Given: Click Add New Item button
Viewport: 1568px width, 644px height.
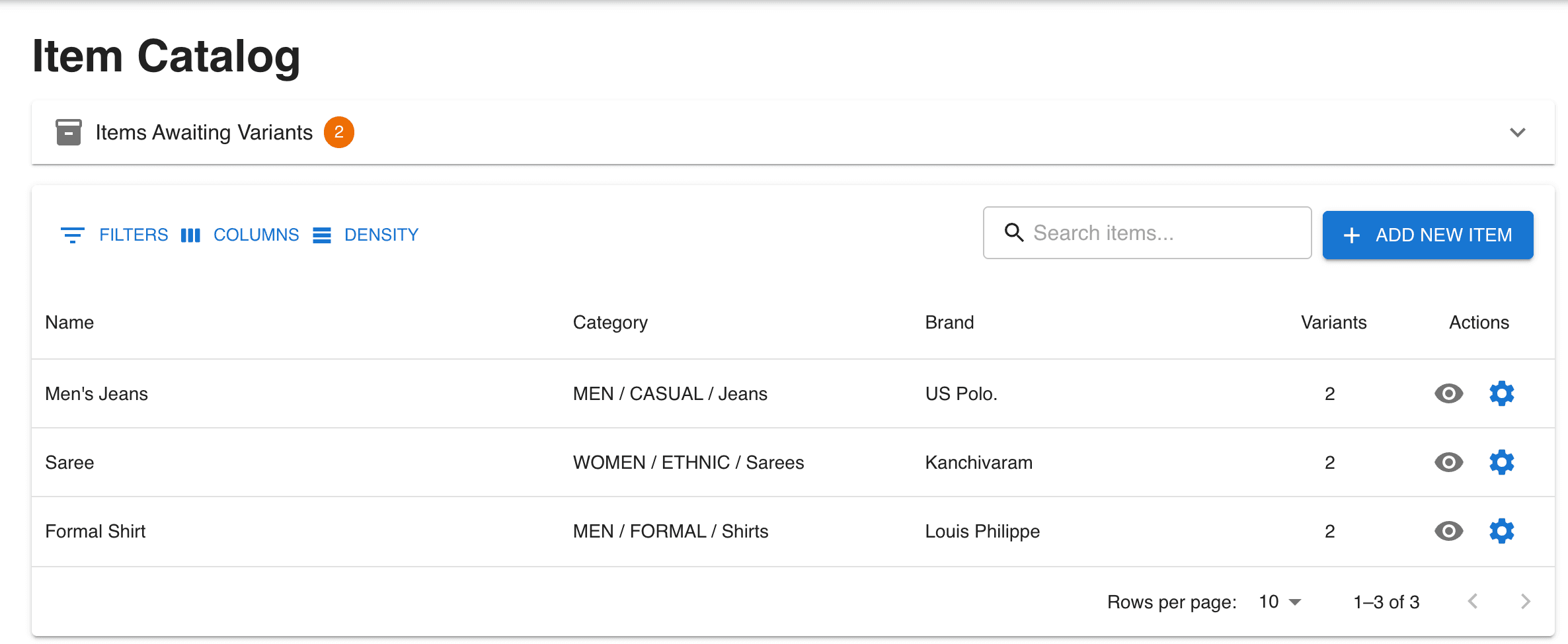Looking at the screenshot, I should (1428, 235).
